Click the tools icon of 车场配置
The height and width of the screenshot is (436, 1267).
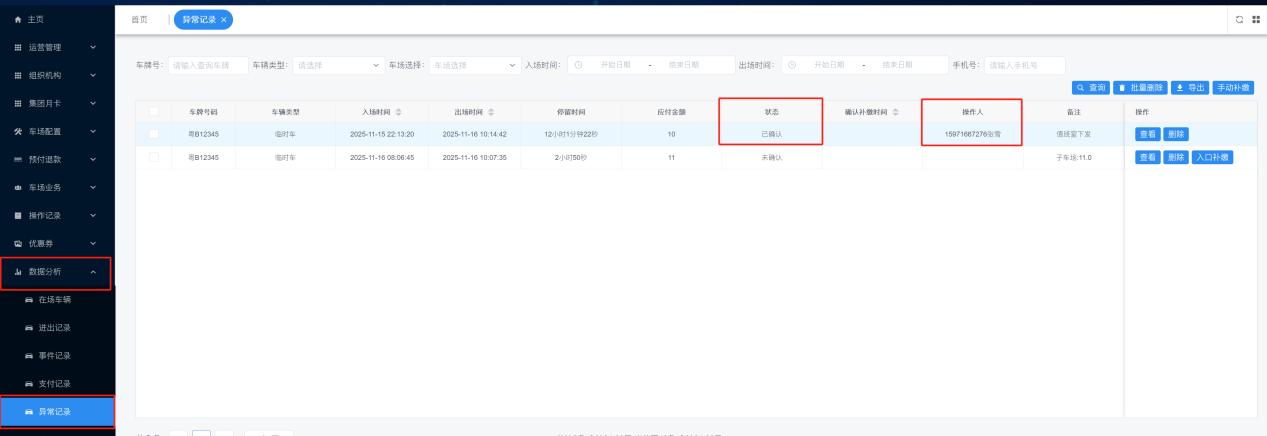point(18,132)
